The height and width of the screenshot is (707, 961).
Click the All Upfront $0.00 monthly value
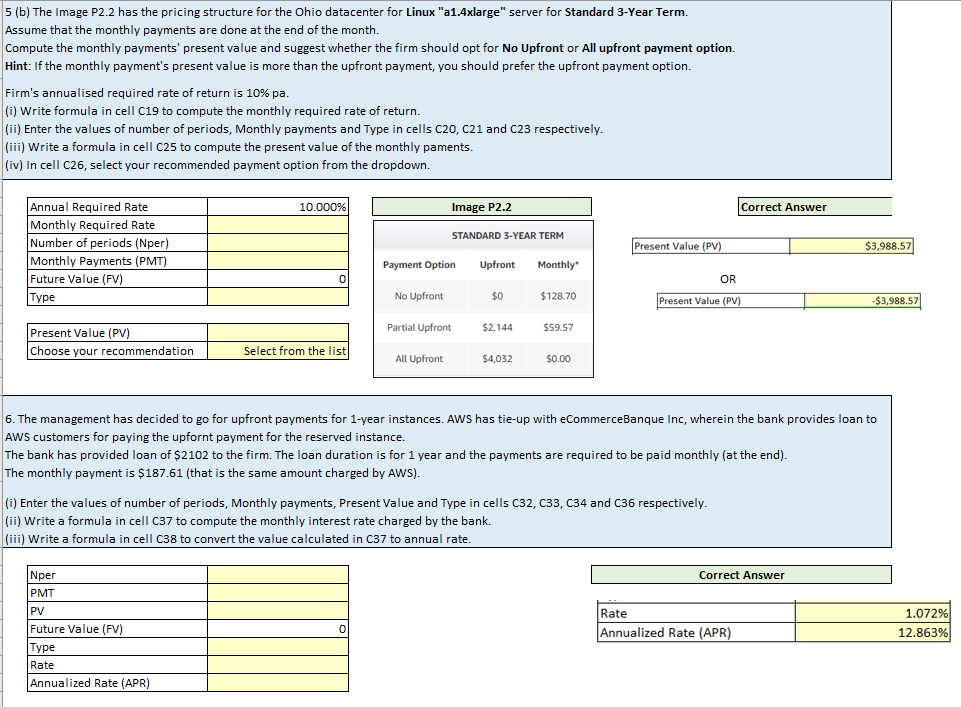coord(559,359)
